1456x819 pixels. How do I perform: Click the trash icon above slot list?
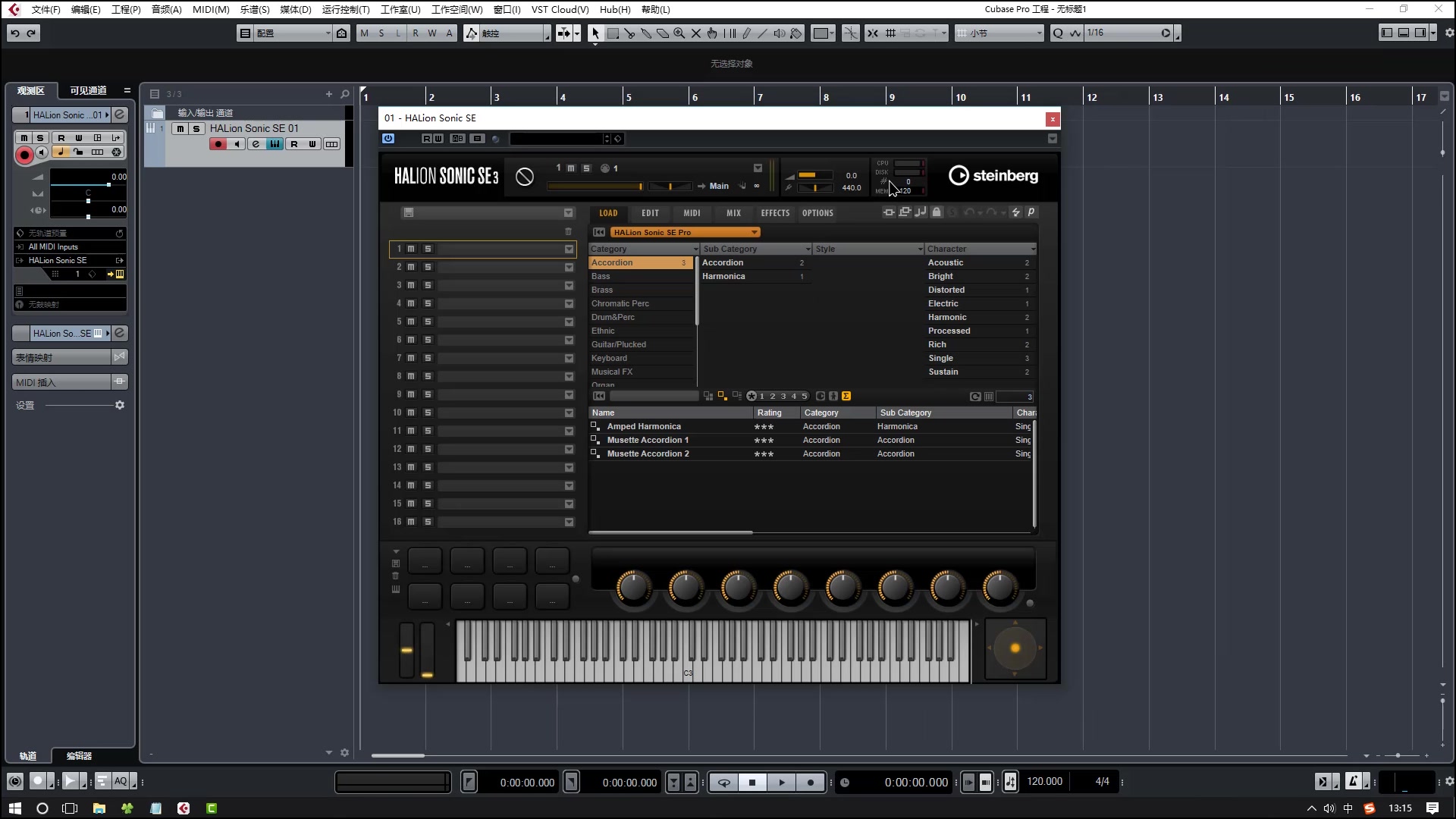coord(568,231)
